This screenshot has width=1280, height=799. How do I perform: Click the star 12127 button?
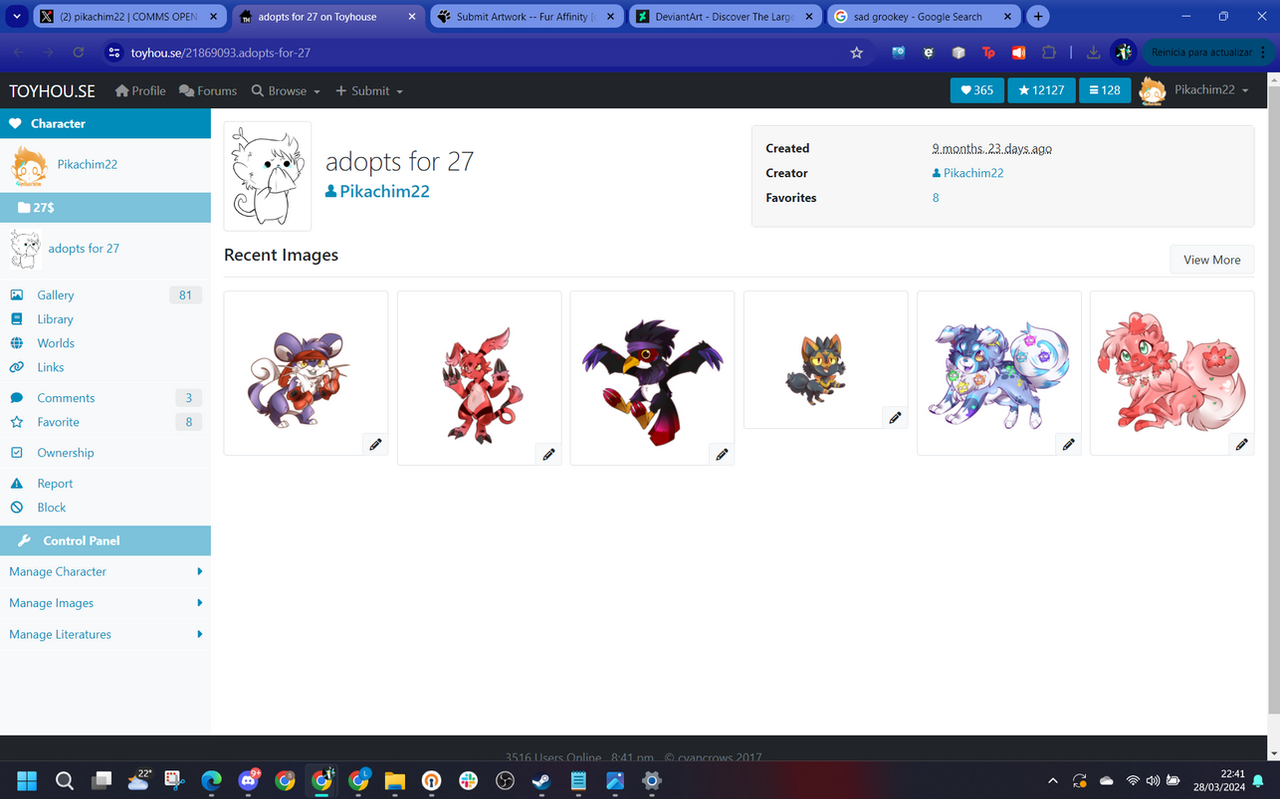(1041, 90)
